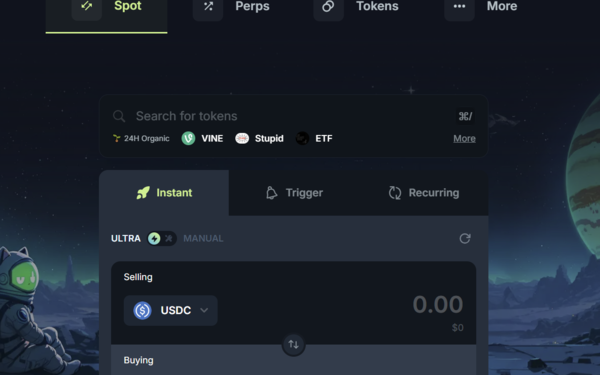Open the More link for organic tokens
The height and width of the screenshot is (375, 600).
tap(465, 139)
